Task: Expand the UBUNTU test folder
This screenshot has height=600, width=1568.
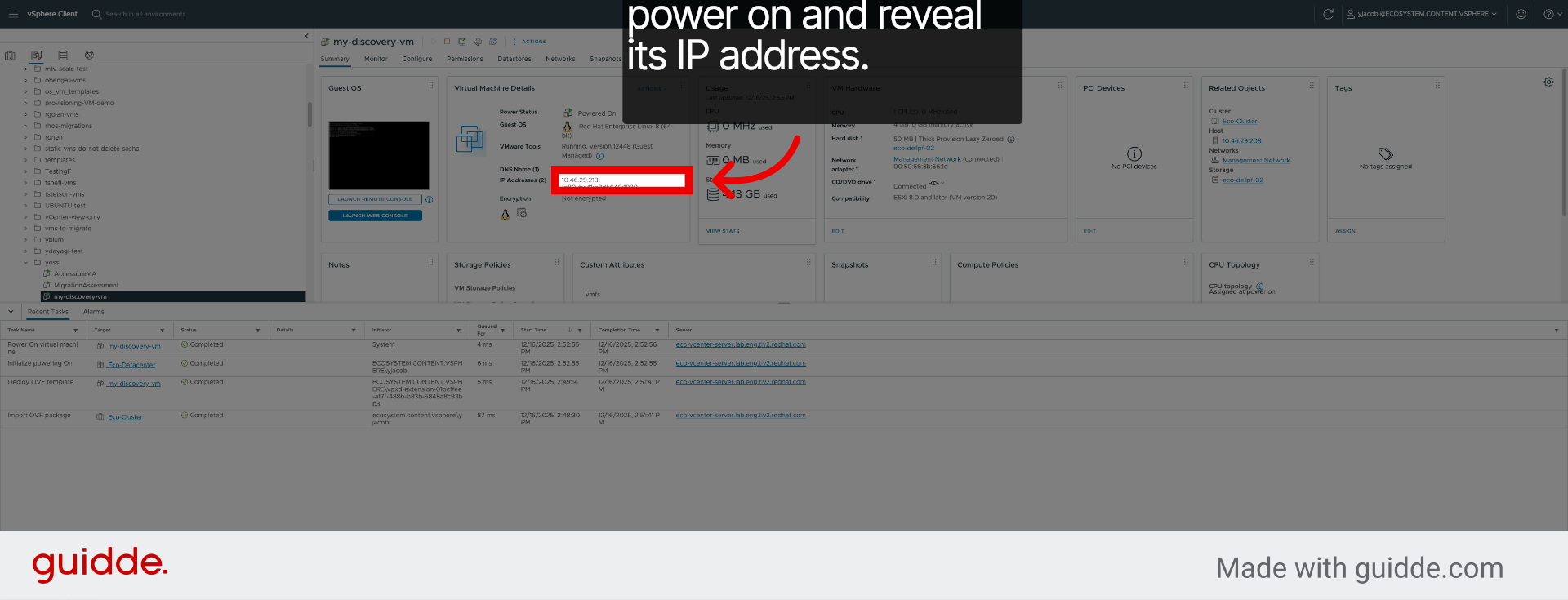Action: pyautogui.click(x=26, y=206)
